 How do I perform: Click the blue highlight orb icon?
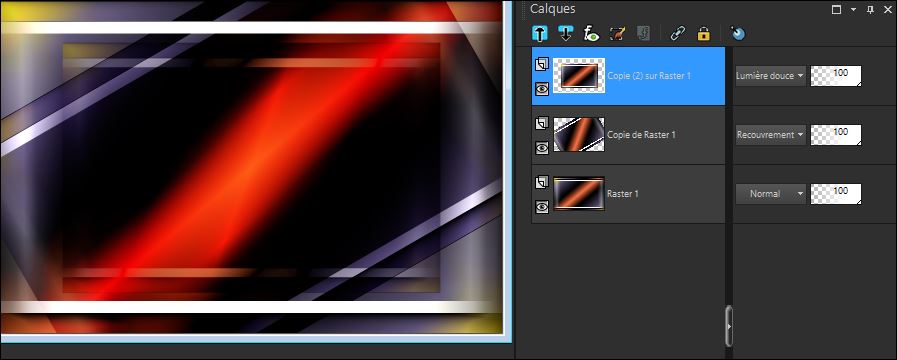[737, 34]
